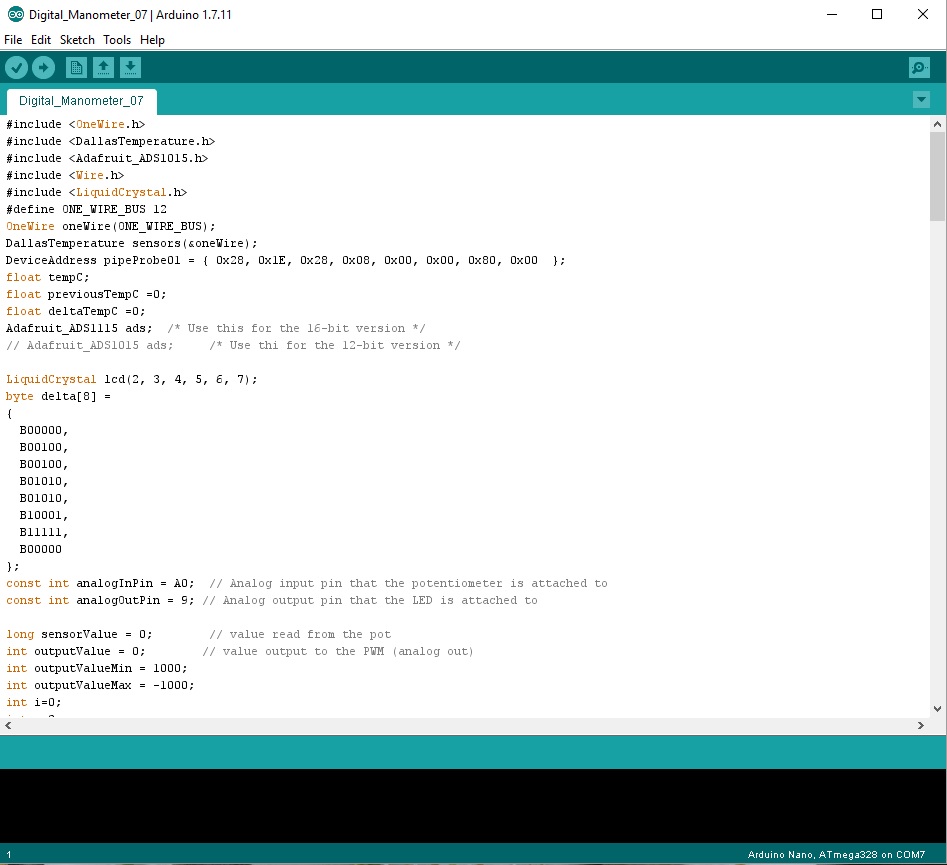Screen dimensions: 947x865
Task: Click the 'int outputValueMin = 1000;' line
Action: 97,668
